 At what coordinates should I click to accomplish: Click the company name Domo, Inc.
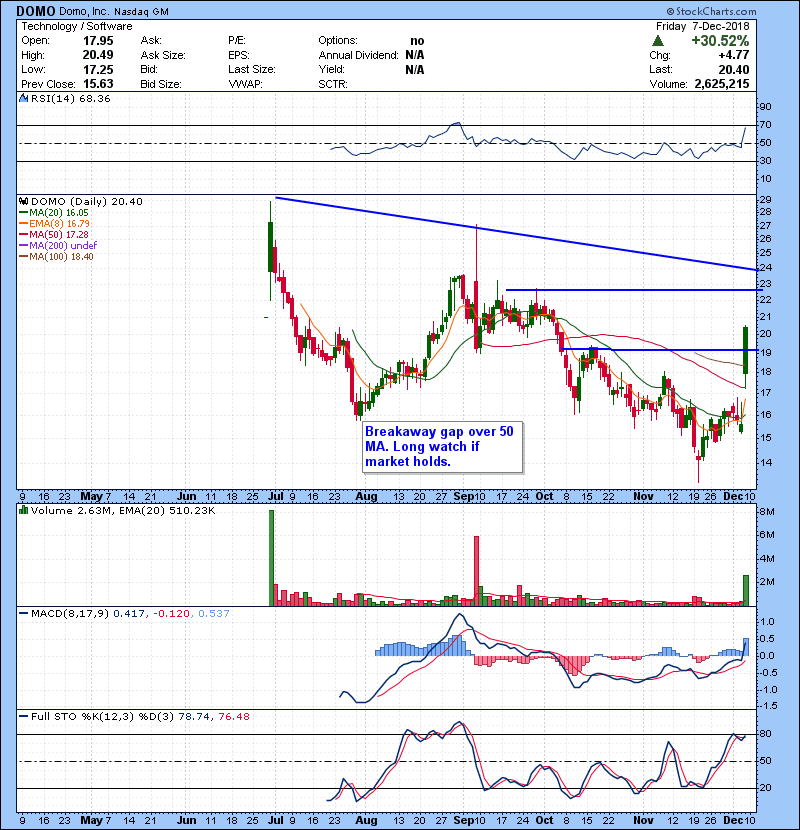(84, 12)
